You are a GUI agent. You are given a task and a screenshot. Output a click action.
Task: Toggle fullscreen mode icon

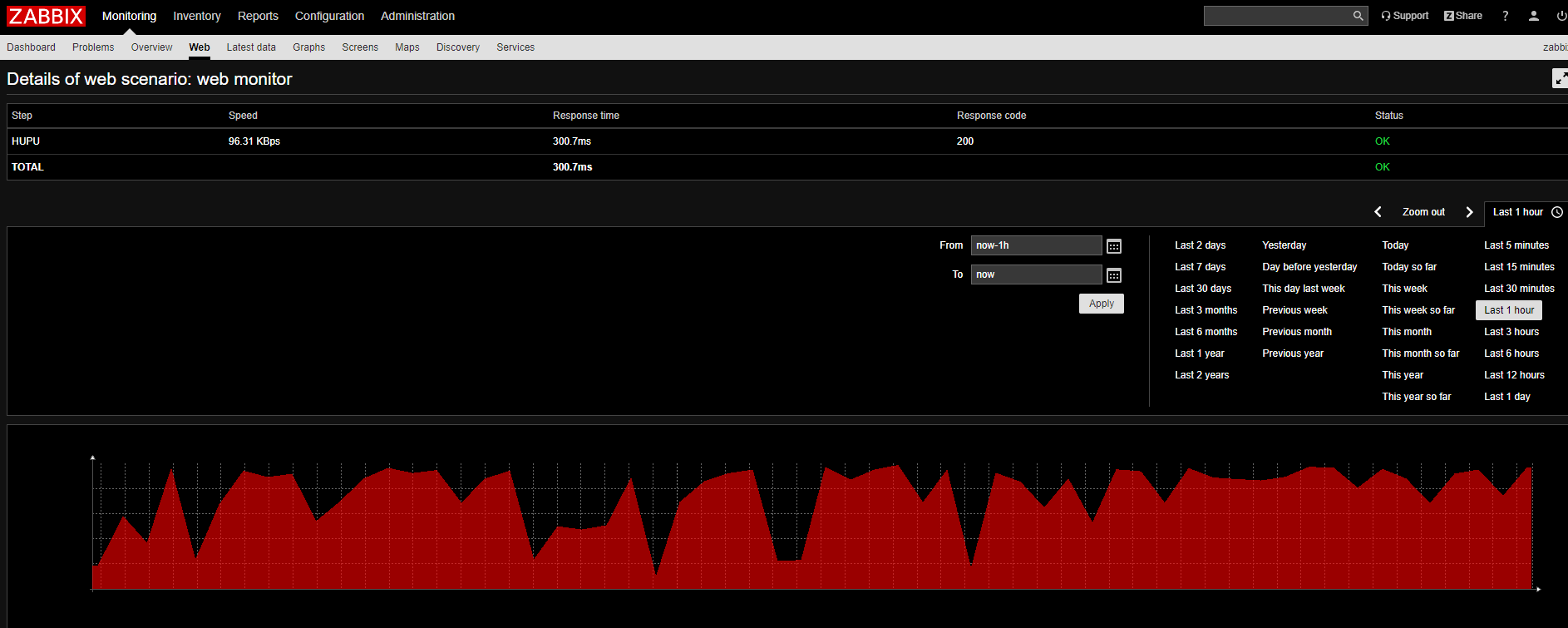(1560, 78)
